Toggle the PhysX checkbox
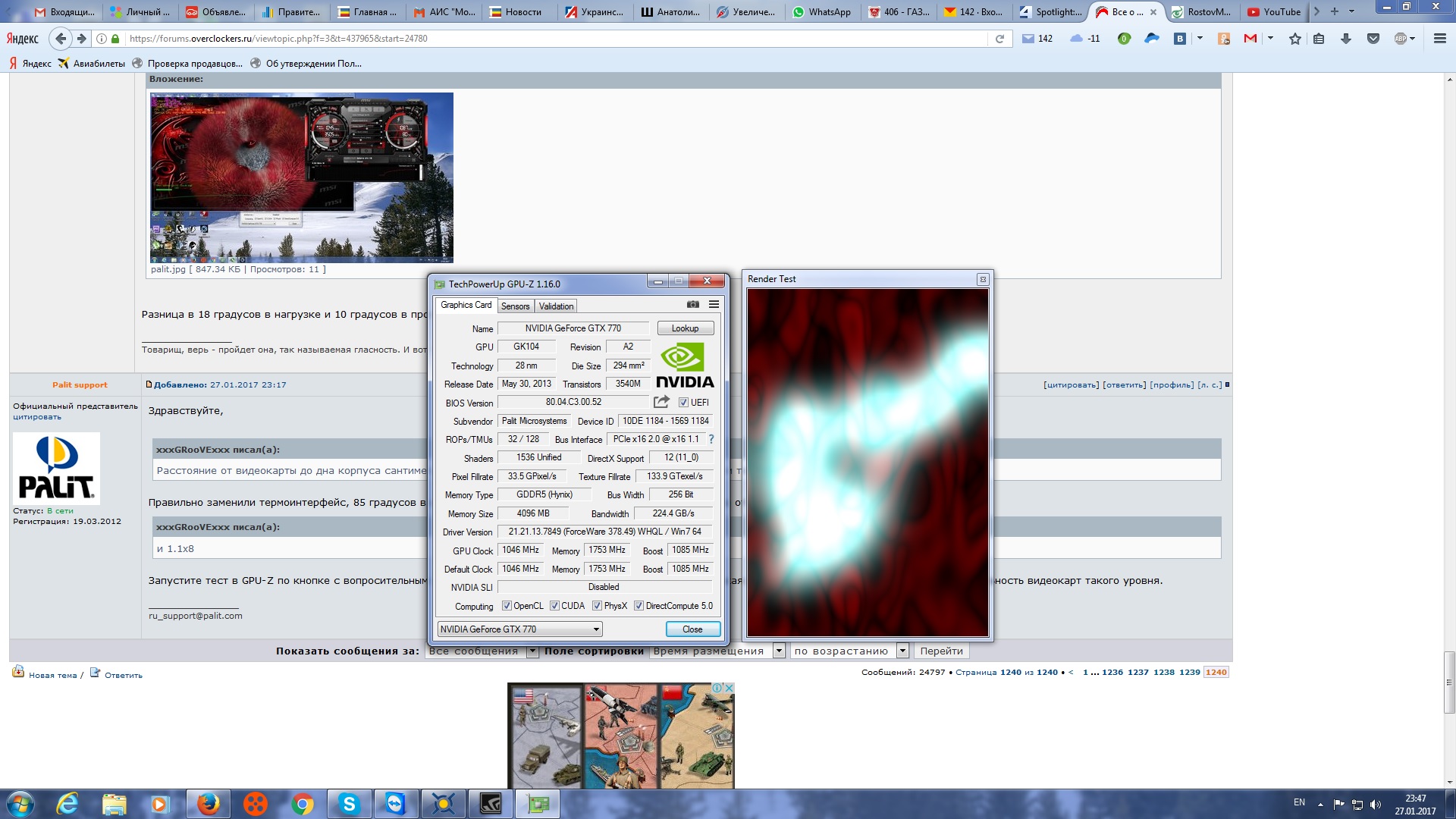The width and height of the screenshot is (1456, 819). 598,606
